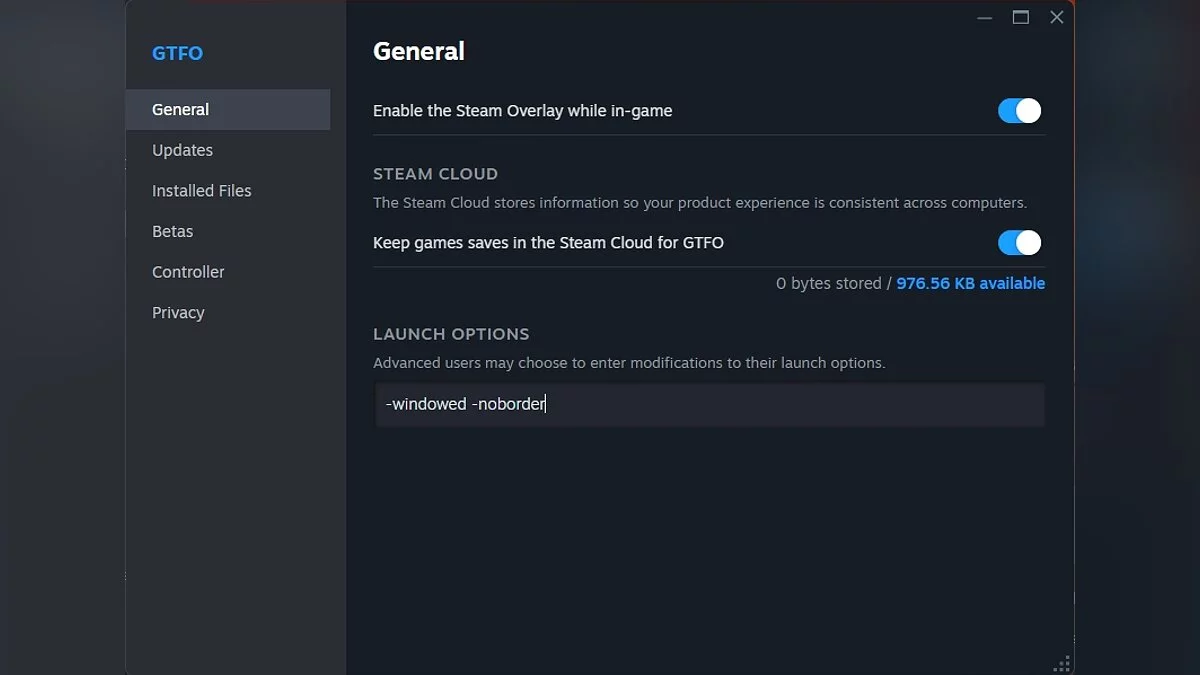Click the '0 bytes stored' text
The width and height of the screenshot is (1200, 675).
click(x=828, y=284)
